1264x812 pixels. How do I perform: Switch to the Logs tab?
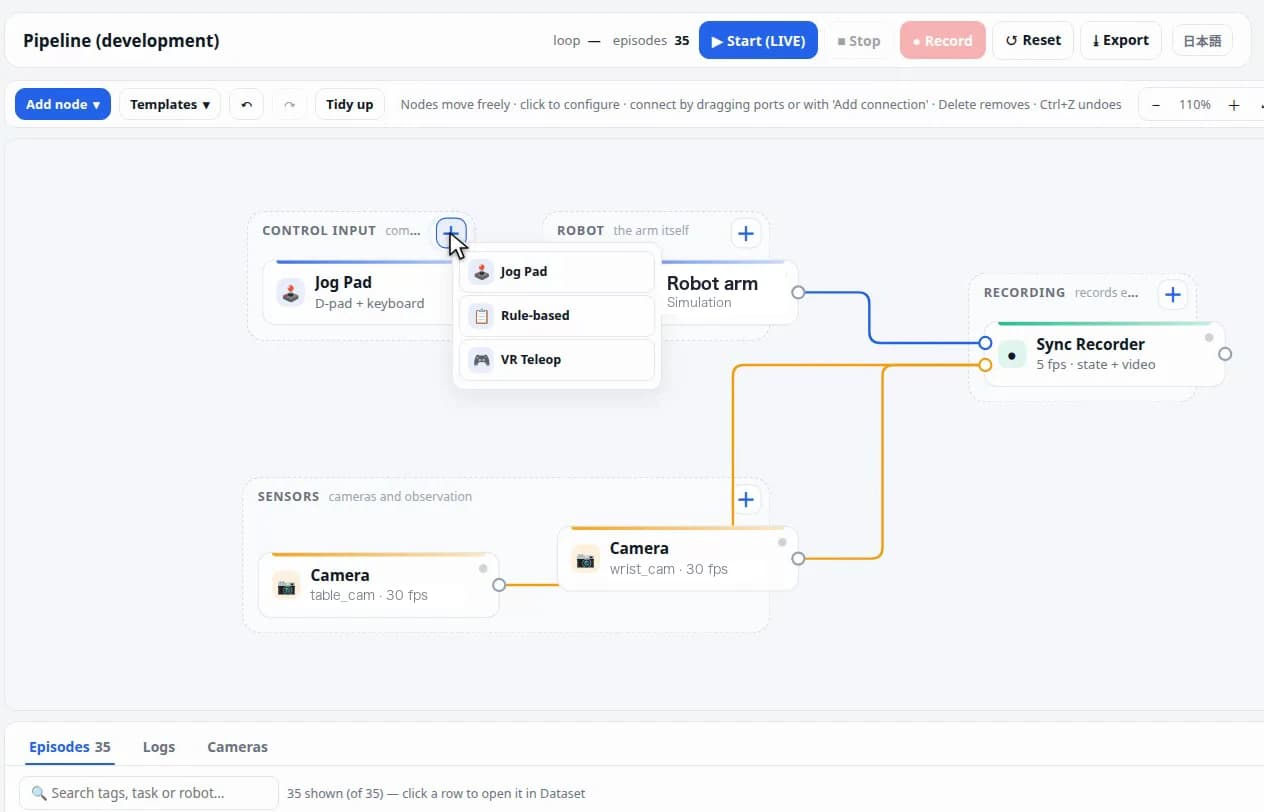159,747
